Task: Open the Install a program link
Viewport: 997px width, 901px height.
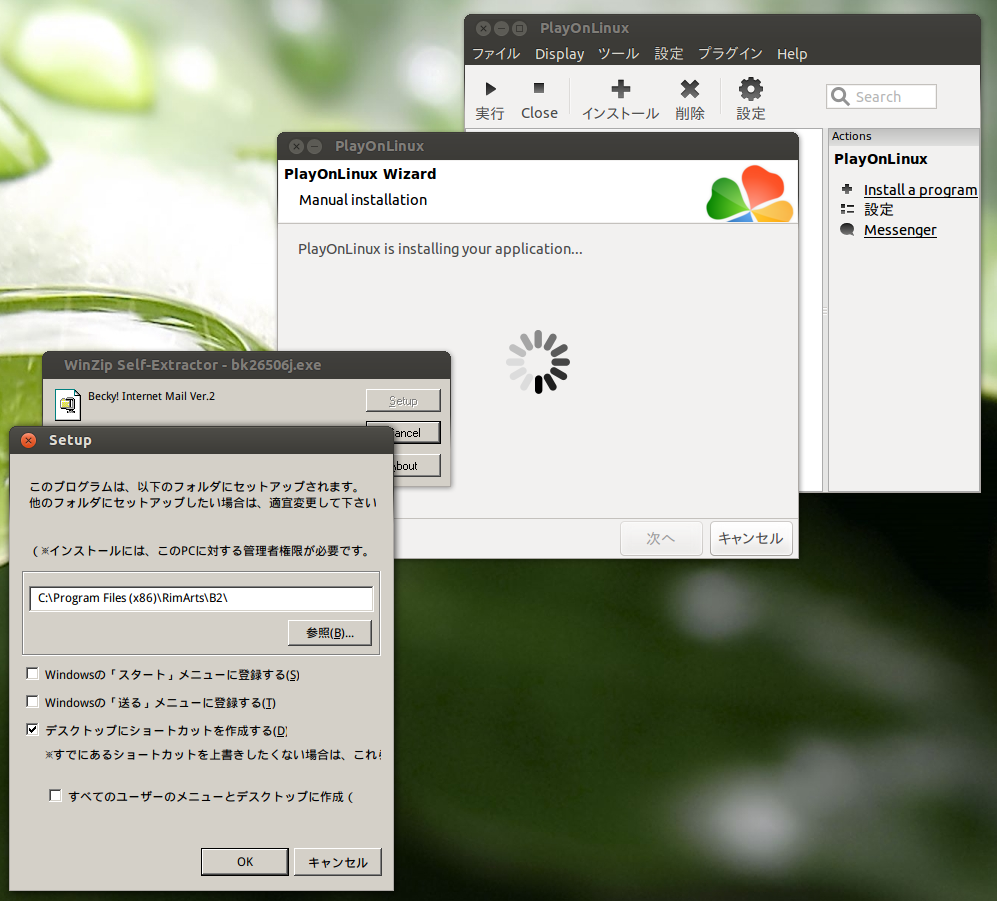Action: pos(920,189)
